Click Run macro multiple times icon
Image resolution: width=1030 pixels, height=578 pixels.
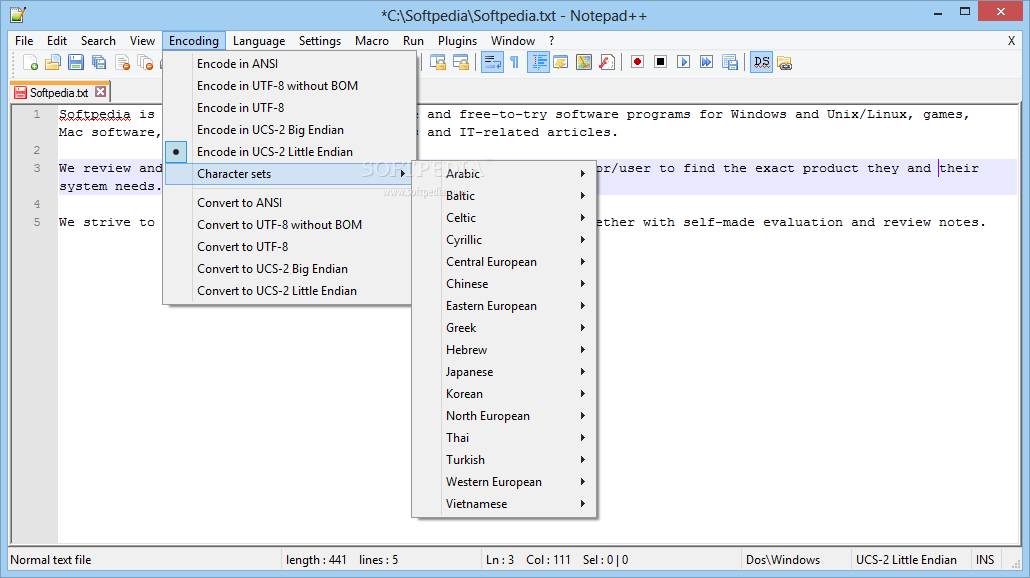click(x=707, y=62)
